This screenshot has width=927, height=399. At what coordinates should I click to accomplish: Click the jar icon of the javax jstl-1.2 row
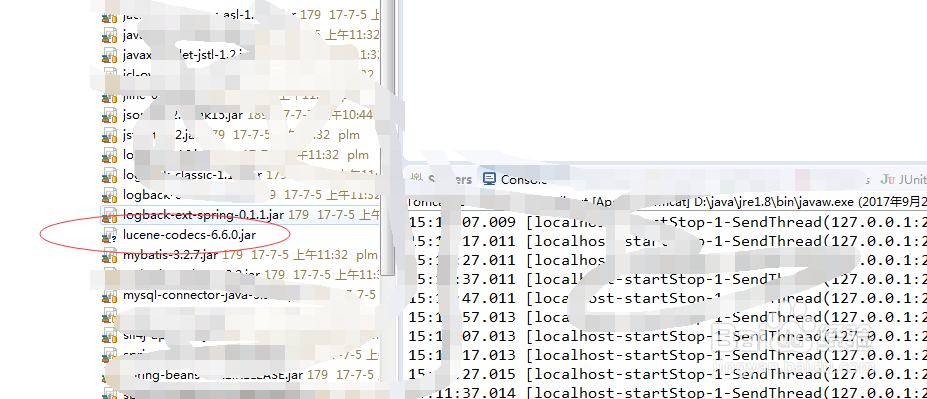click(109, 56)
